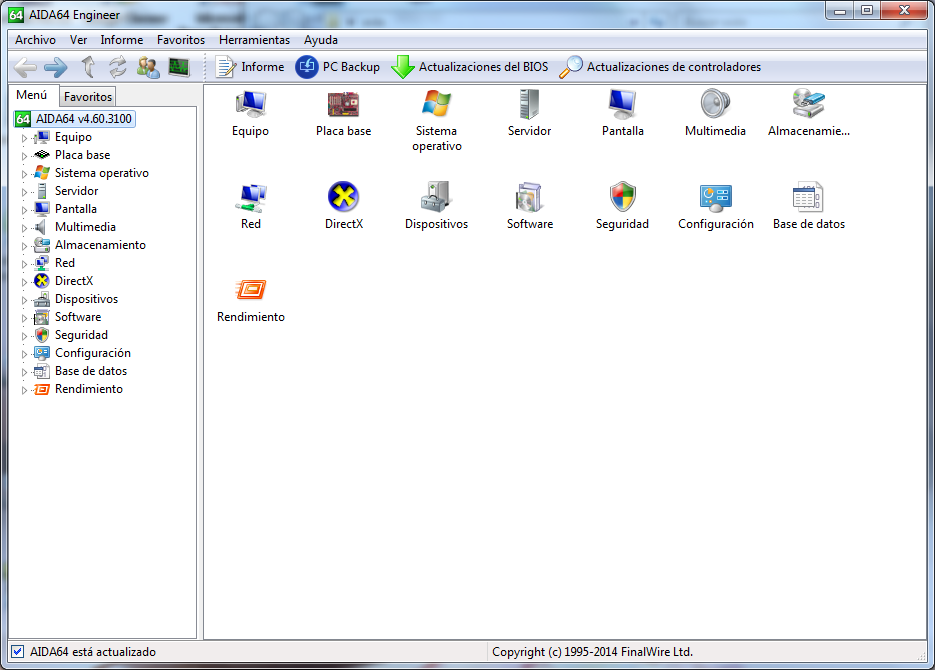935x670 pixels.
Task: Select AIDA64 v4.60.3100 root tree item
Action: point(75,119)
